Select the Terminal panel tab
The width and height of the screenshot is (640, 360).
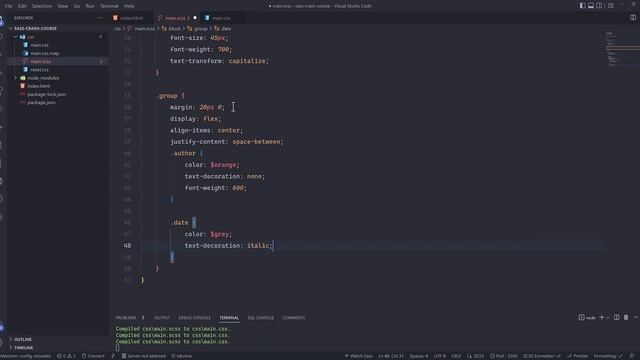pos(229,318)
